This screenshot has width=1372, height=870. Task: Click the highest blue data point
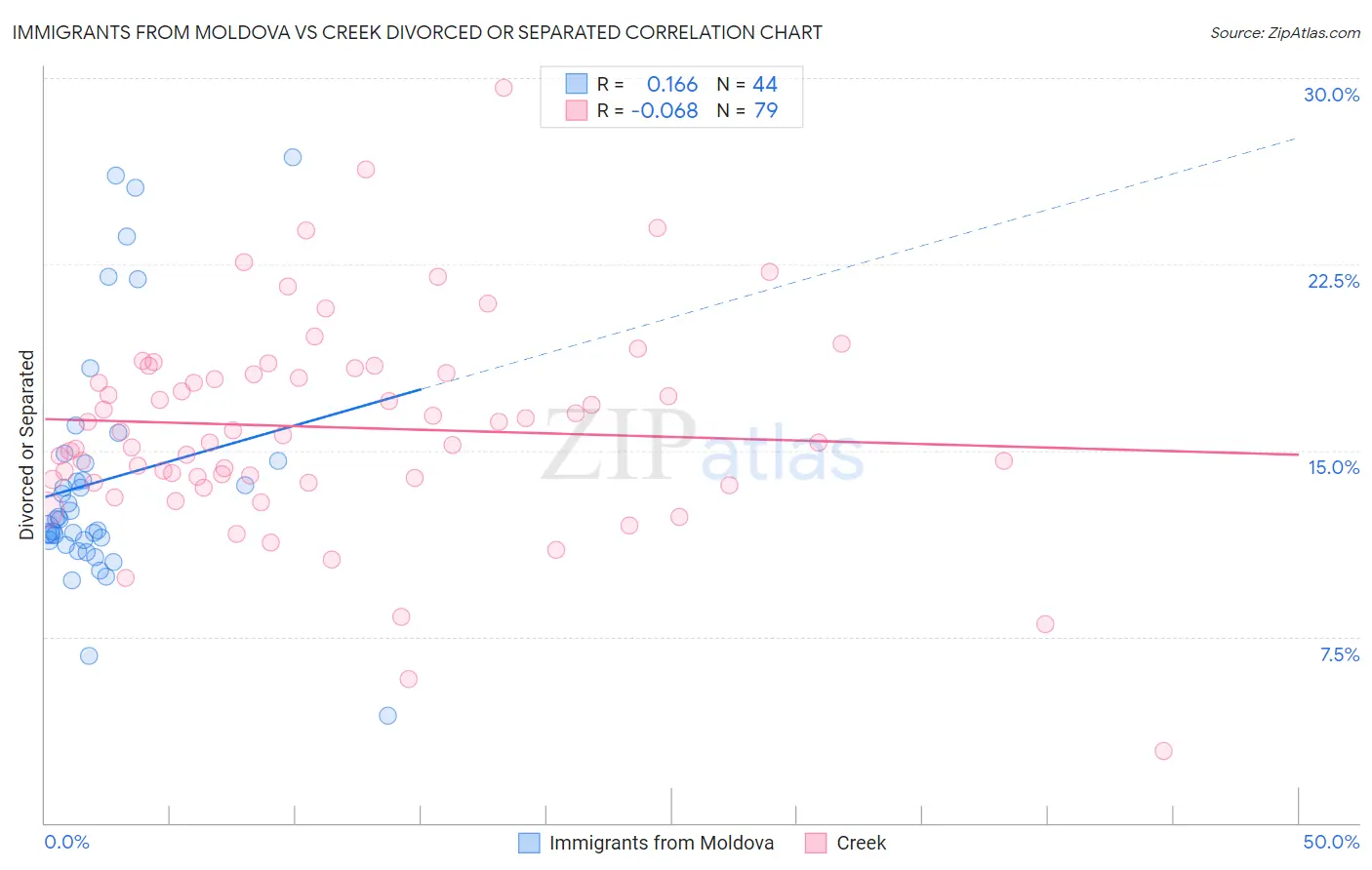point(293,157)
